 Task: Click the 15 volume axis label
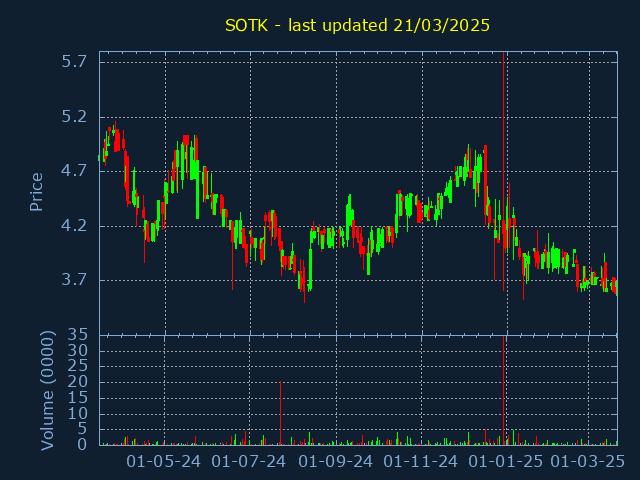pyautogui.click(x=77, y=398)
